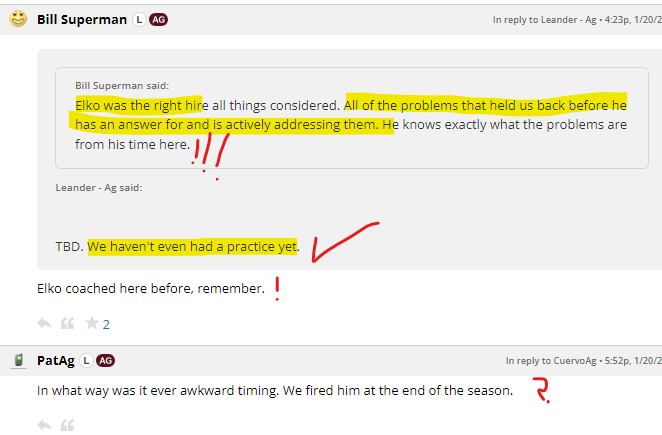This screenshot has height=435, width=662.
Task: Reply to Bill Superman's post using arrow icon
Action: [x=44, y=324]
